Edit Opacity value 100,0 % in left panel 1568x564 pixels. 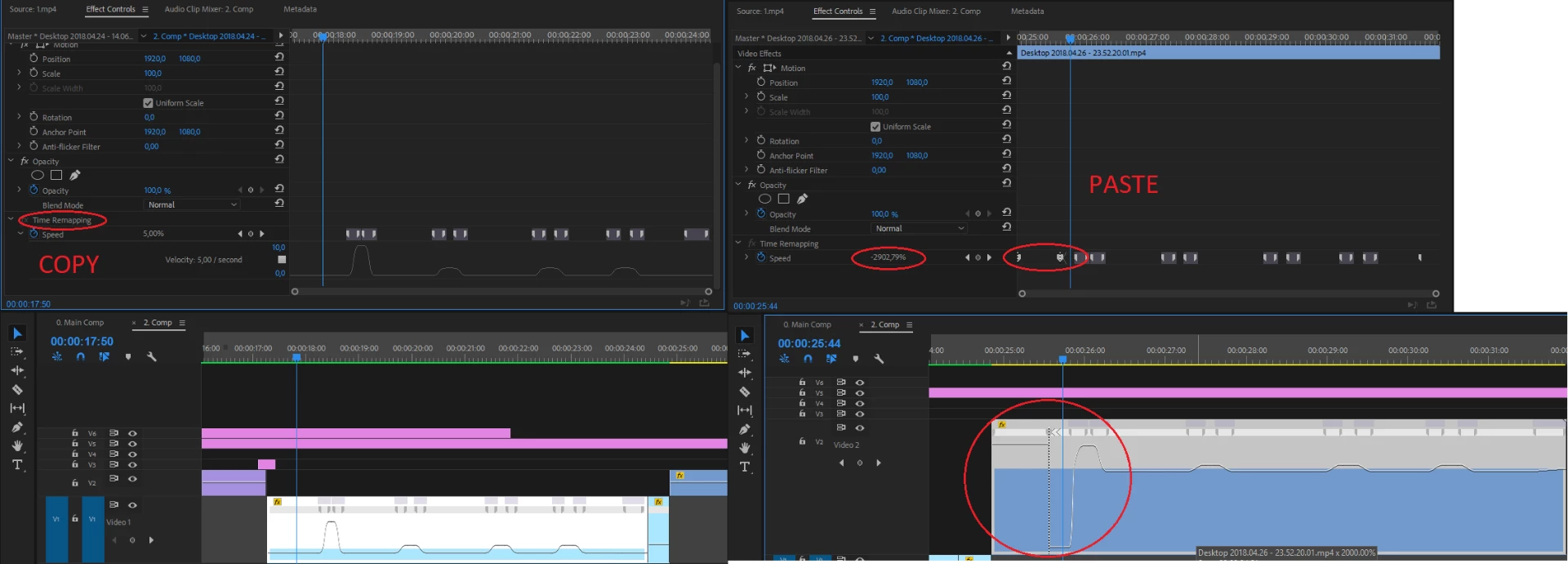pyautogui.click(x=158, y=190)
